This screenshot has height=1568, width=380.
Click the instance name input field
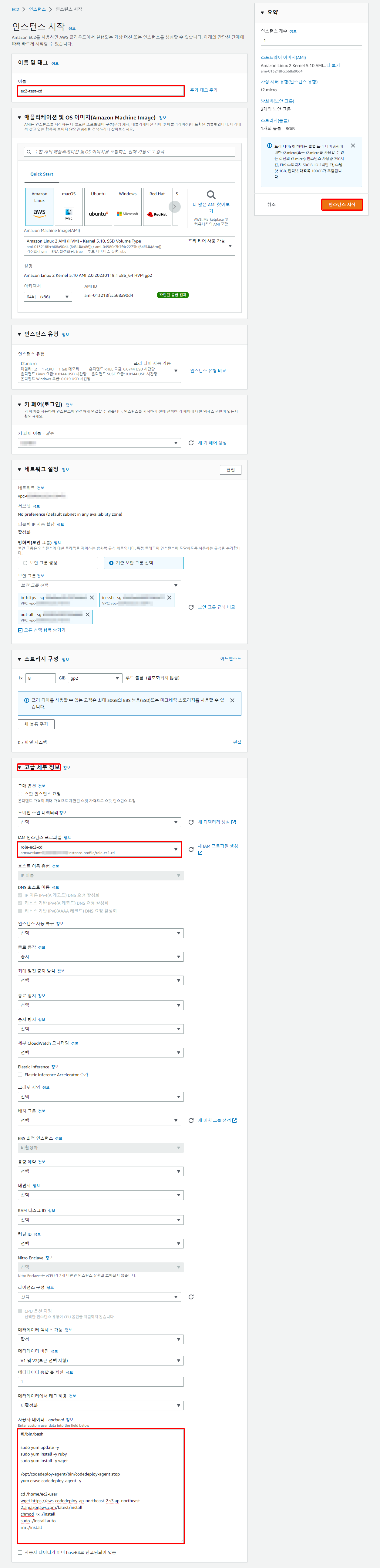tap(100, 91)
